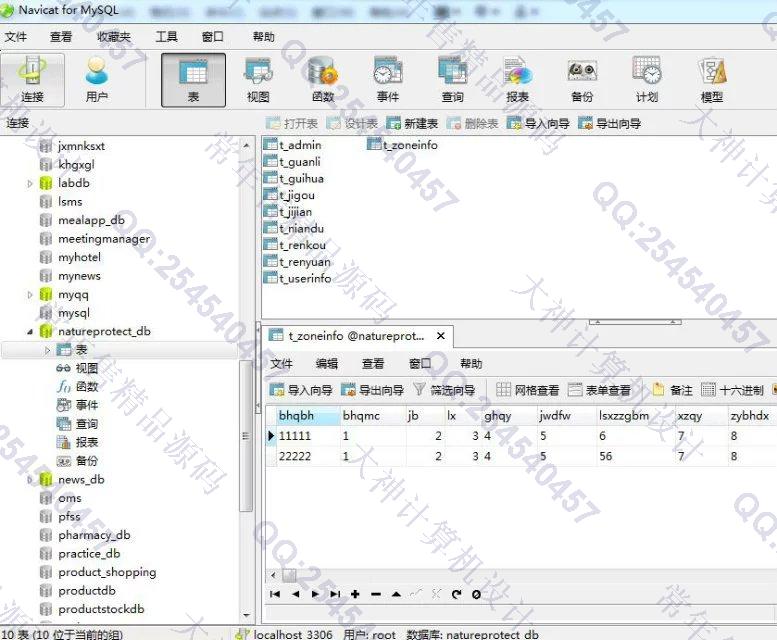Viewport: 777px width, 640px height.
Task: Open the 备份 backup section
Action: (582, 80)
